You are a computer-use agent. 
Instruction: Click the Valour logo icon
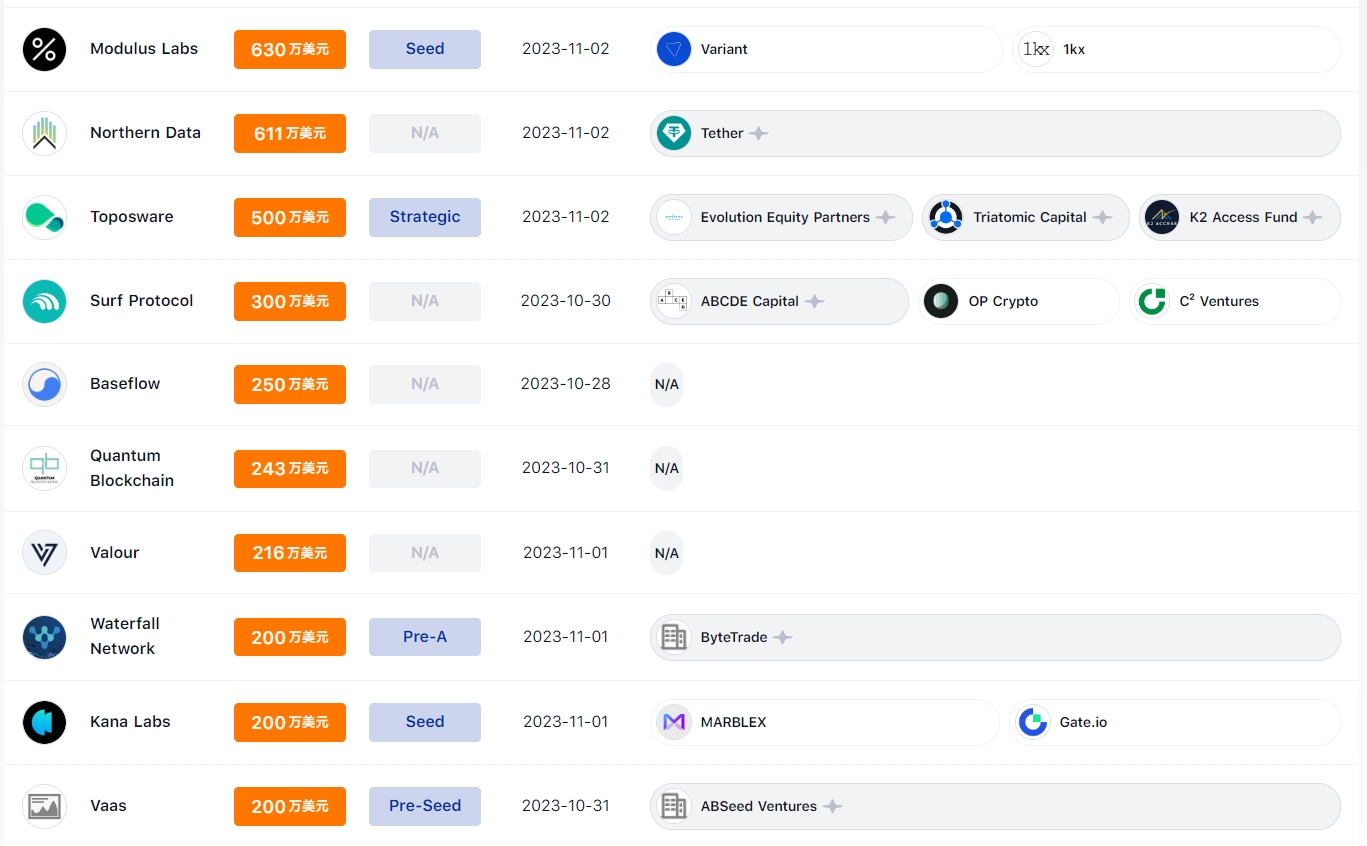[44, 552]
